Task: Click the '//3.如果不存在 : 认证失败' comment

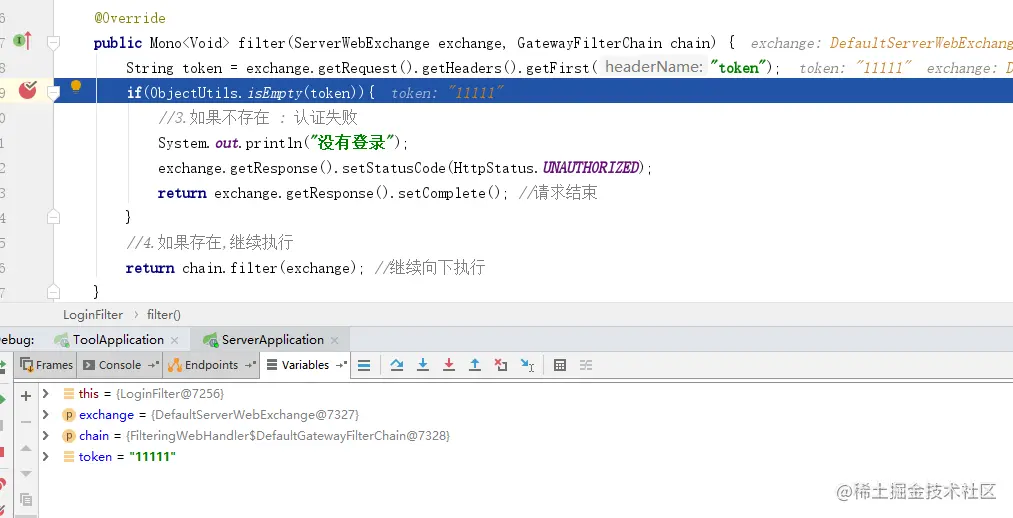Action: (x=257, y=118)
